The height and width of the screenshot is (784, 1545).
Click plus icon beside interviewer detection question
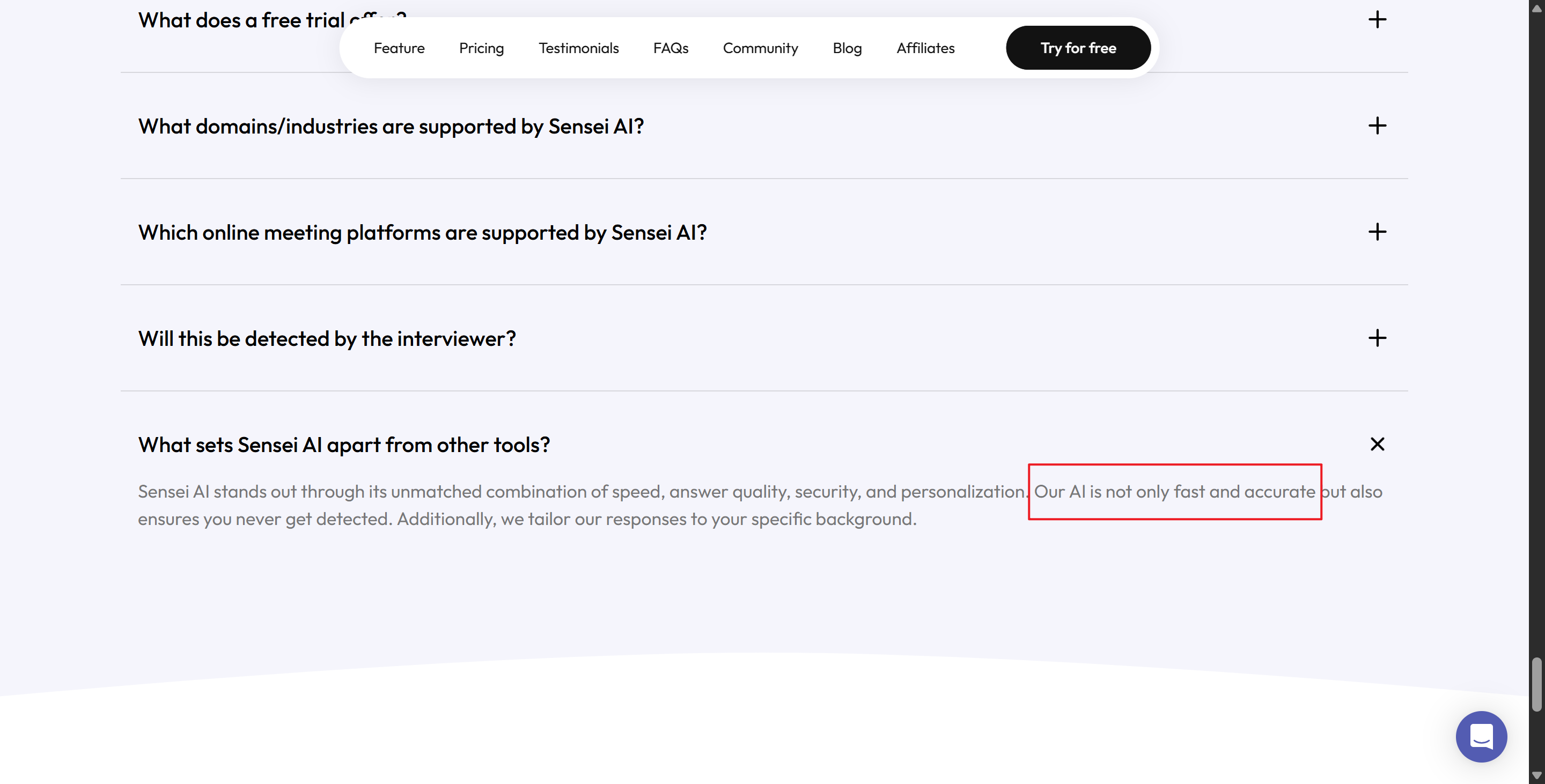click(x=1377, y=338)
